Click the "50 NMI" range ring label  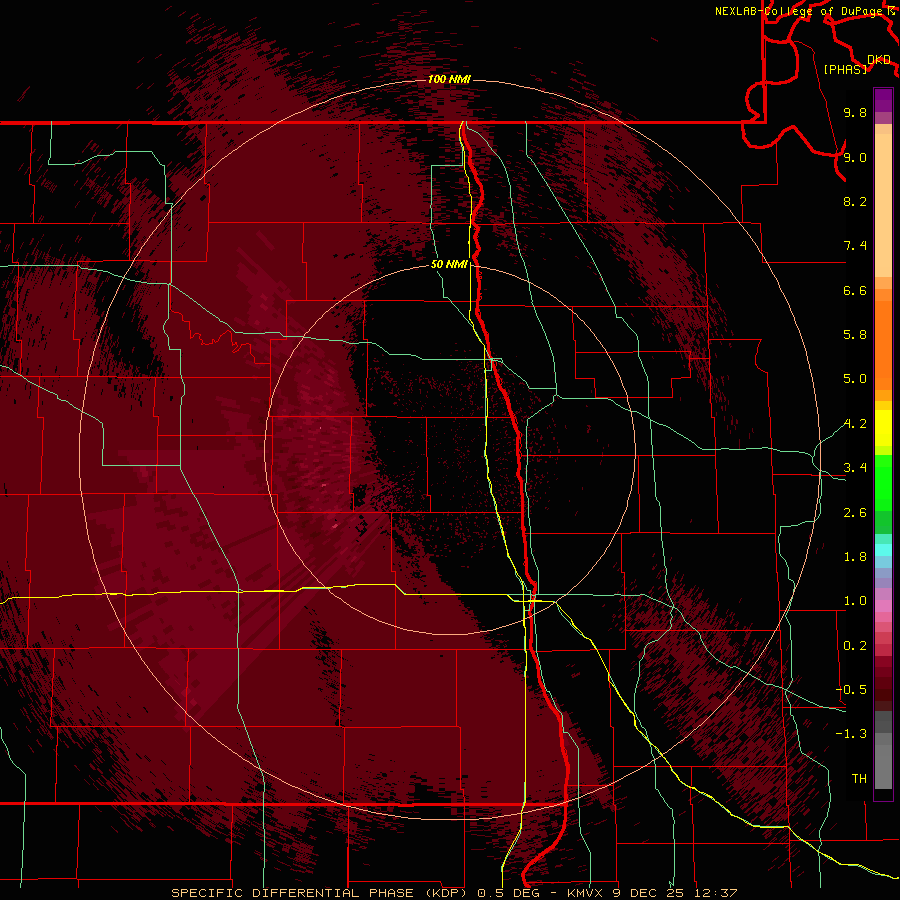[449, 264]
